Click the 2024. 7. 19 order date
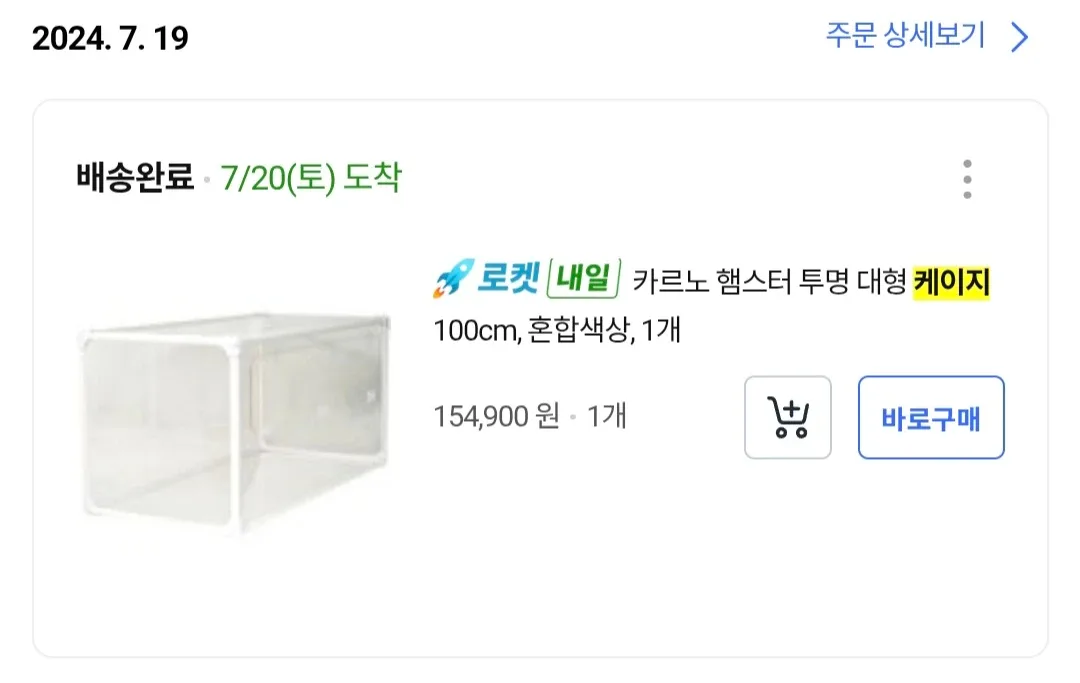This screenshot has width=1080, height=683. pos(110,38)
